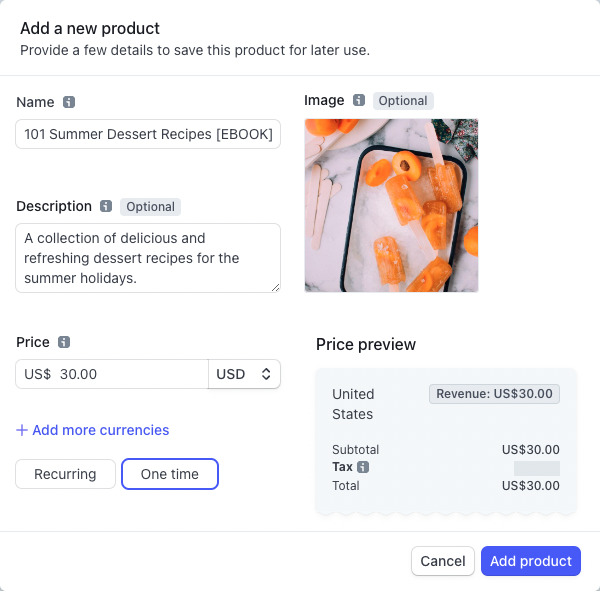Click the Optional badge next to Image
Image resolution: width=600 pixels, height=591 pixels.
point(403,101)
